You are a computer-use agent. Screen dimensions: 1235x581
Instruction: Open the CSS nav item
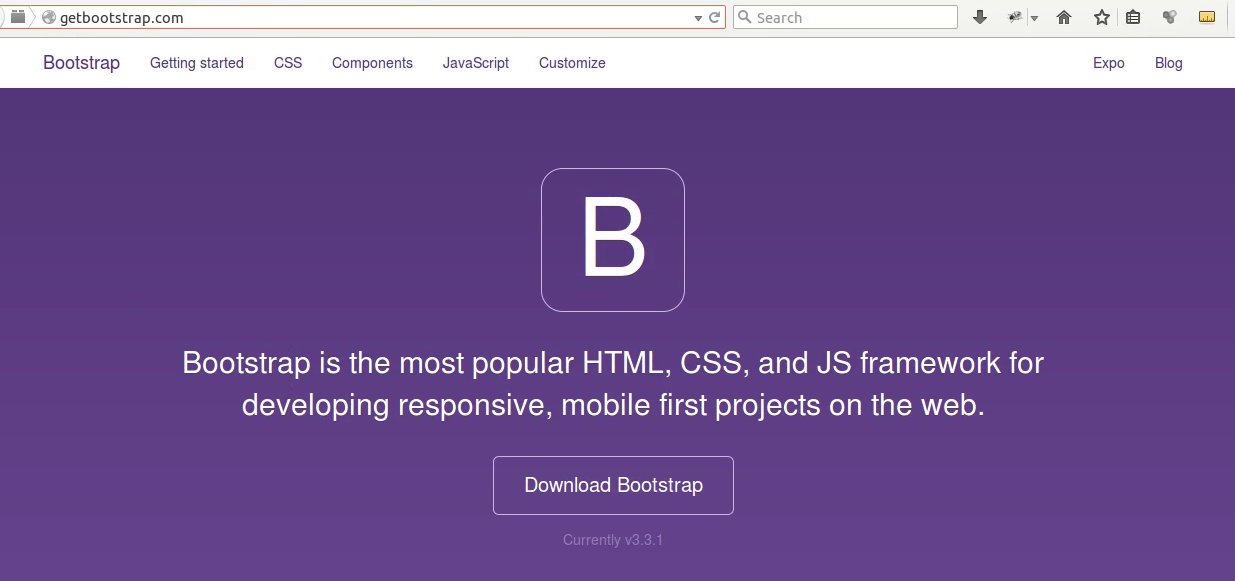point(288,63)
